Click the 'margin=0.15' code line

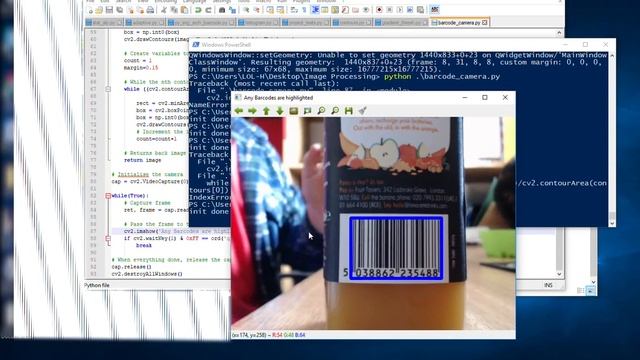pyautogui.click(x=141, y=67)
